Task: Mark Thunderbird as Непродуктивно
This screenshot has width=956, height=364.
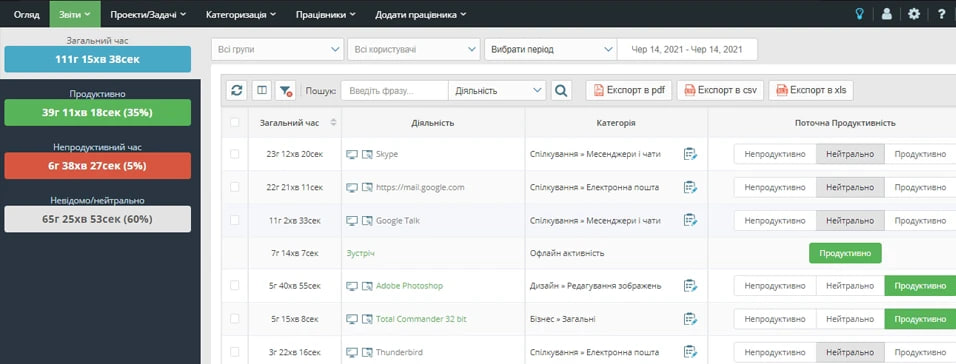Action: pyautogui.click(x=775, y=352)
